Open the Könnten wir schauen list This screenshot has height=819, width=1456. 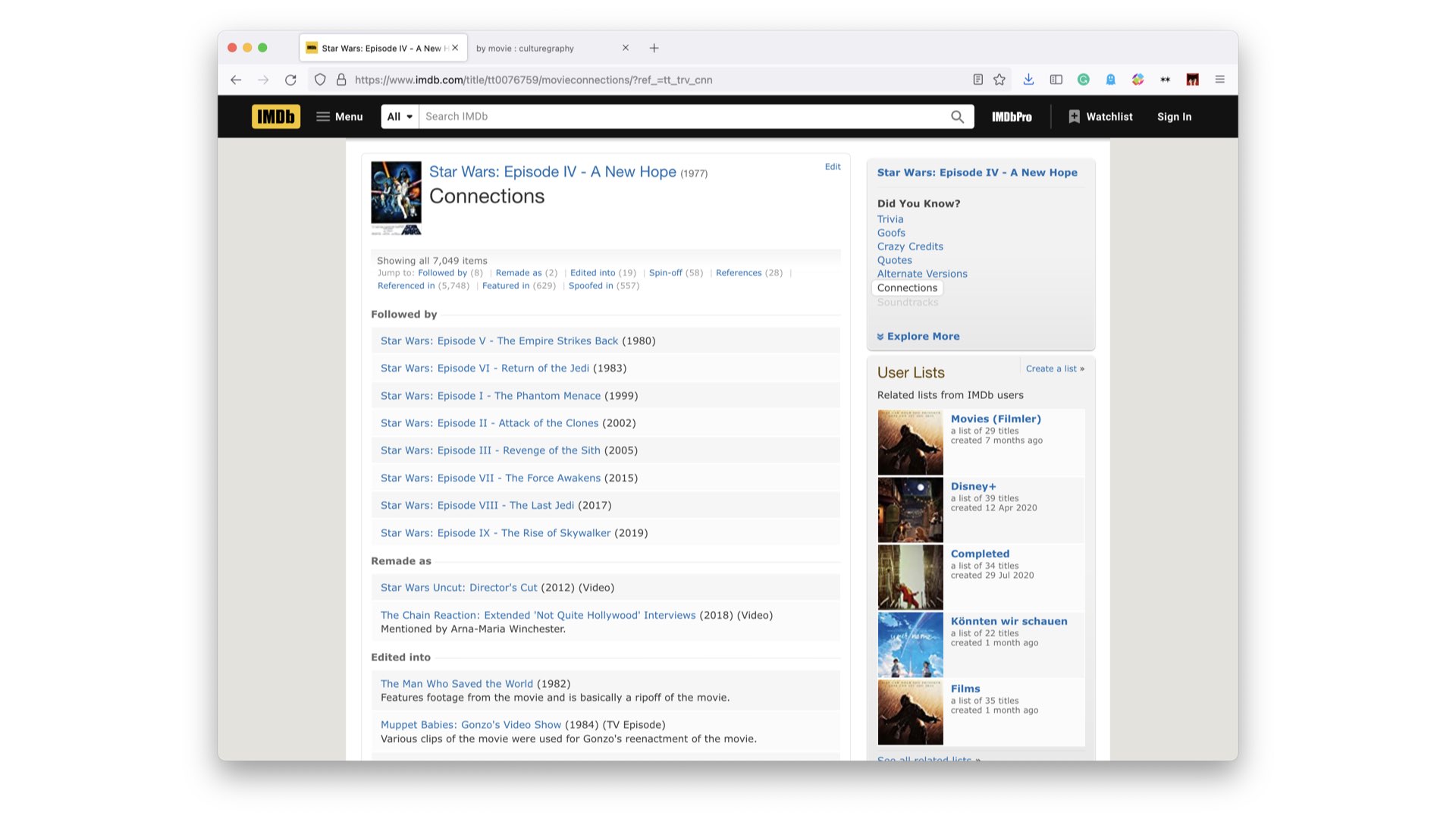[x=1009, y=621]
